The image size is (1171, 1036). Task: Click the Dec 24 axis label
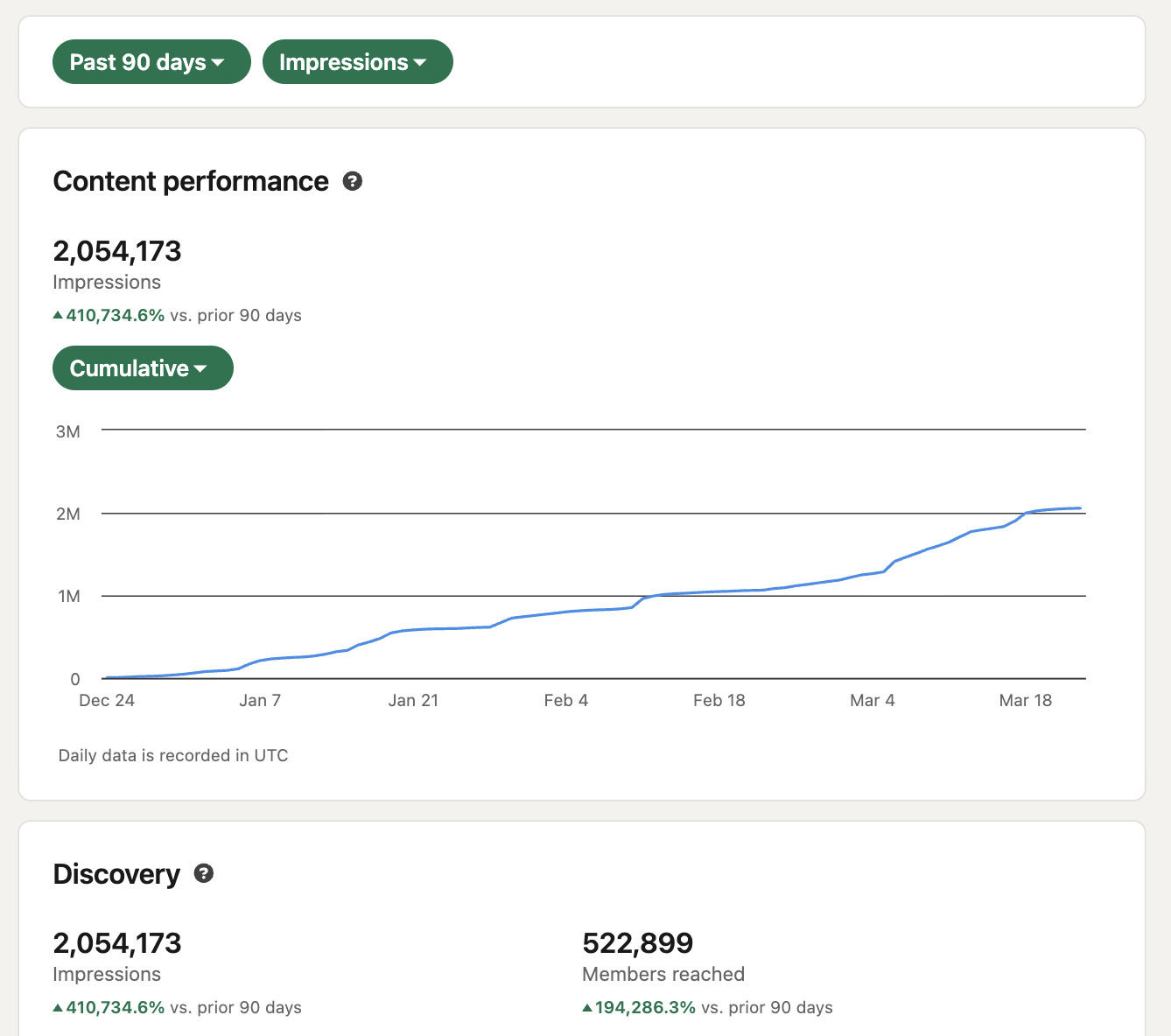(x=106, y=700)
